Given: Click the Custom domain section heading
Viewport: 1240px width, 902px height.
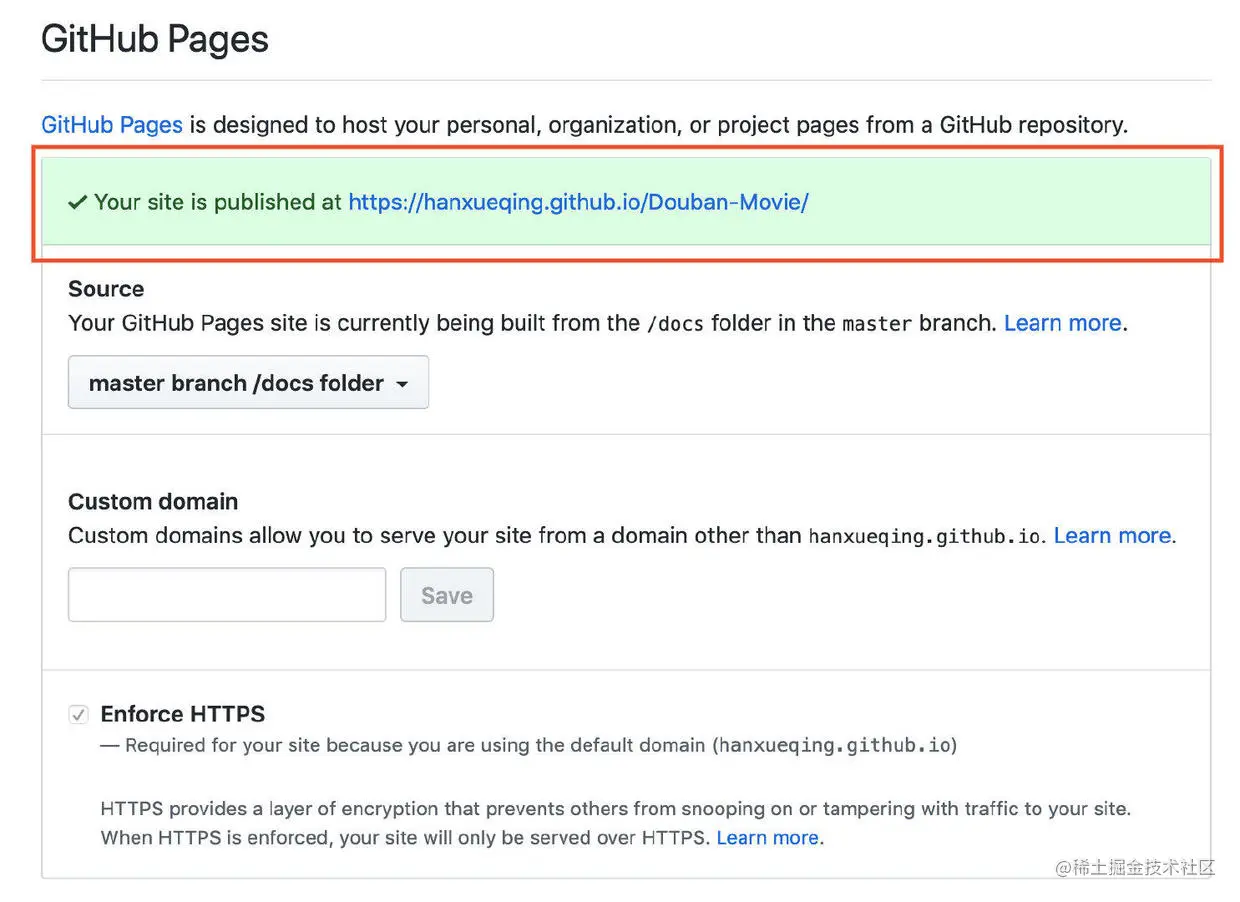Looking at the screenshot, I should point(153,501).
